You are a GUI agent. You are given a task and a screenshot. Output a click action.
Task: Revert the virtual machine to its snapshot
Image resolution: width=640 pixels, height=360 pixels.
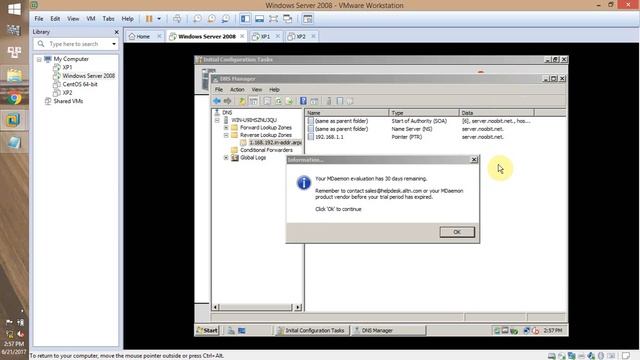(x=211, y=19)
